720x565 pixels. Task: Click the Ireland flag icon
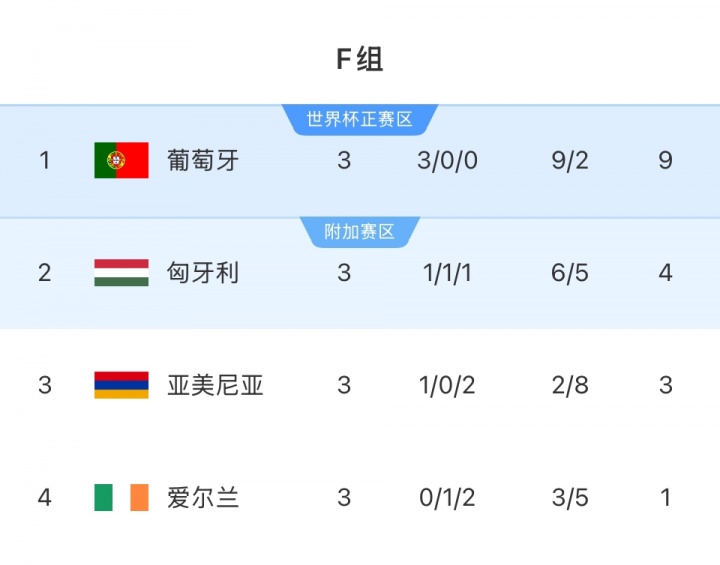121,497
